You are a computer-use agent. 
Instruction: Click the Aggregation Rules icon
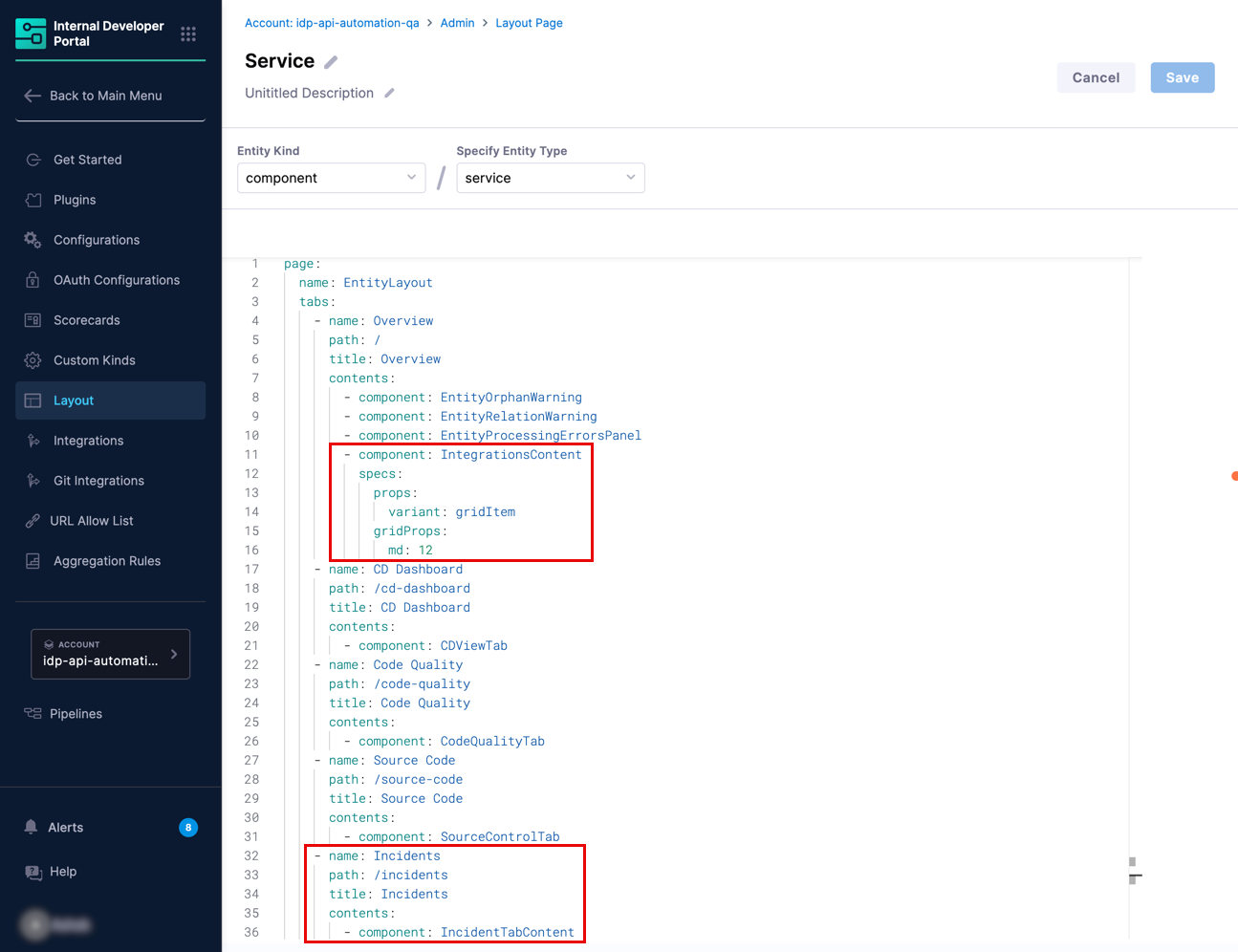(33, 561)
